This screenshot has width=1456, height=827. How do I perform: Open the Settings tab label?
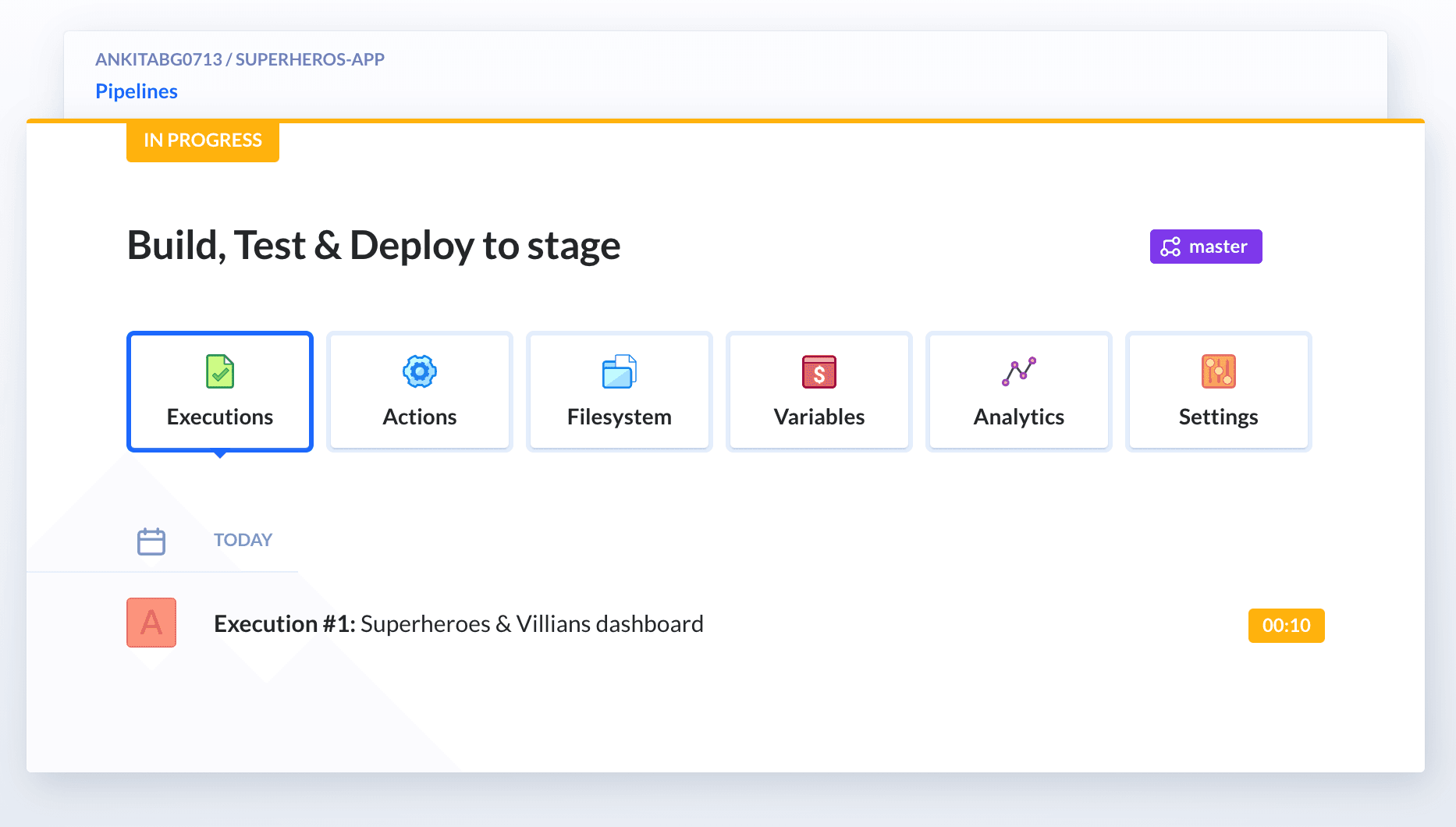(1219, 417)
